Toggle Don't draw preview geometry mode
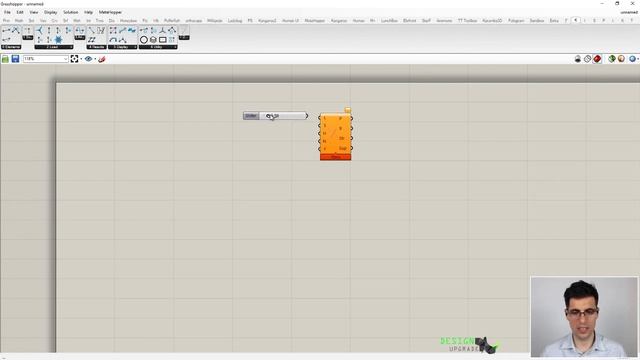Screen dimensions: 640x360 coord(578,59)
